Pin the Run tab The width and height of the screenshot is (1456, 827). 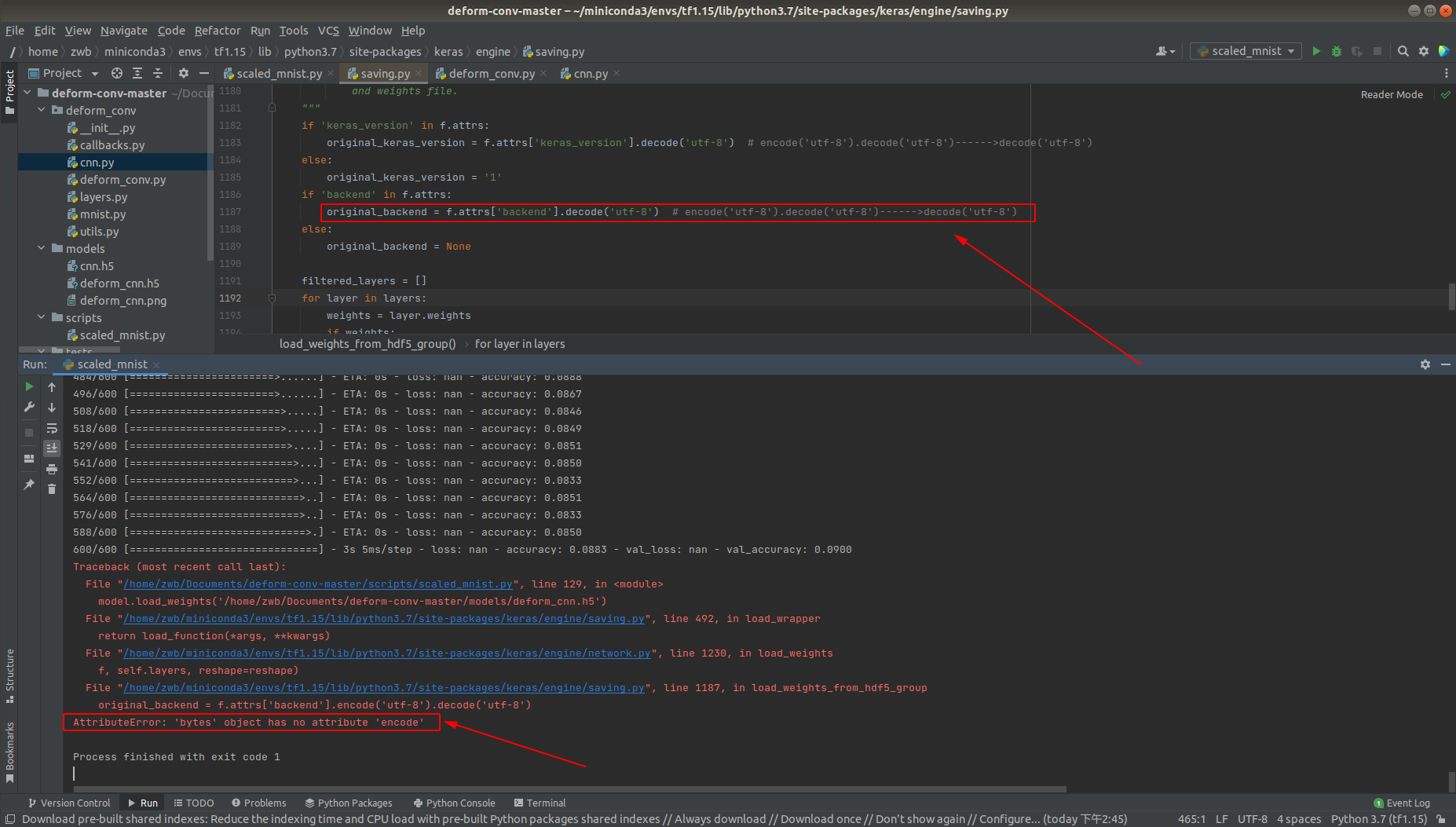coord(29,485)
